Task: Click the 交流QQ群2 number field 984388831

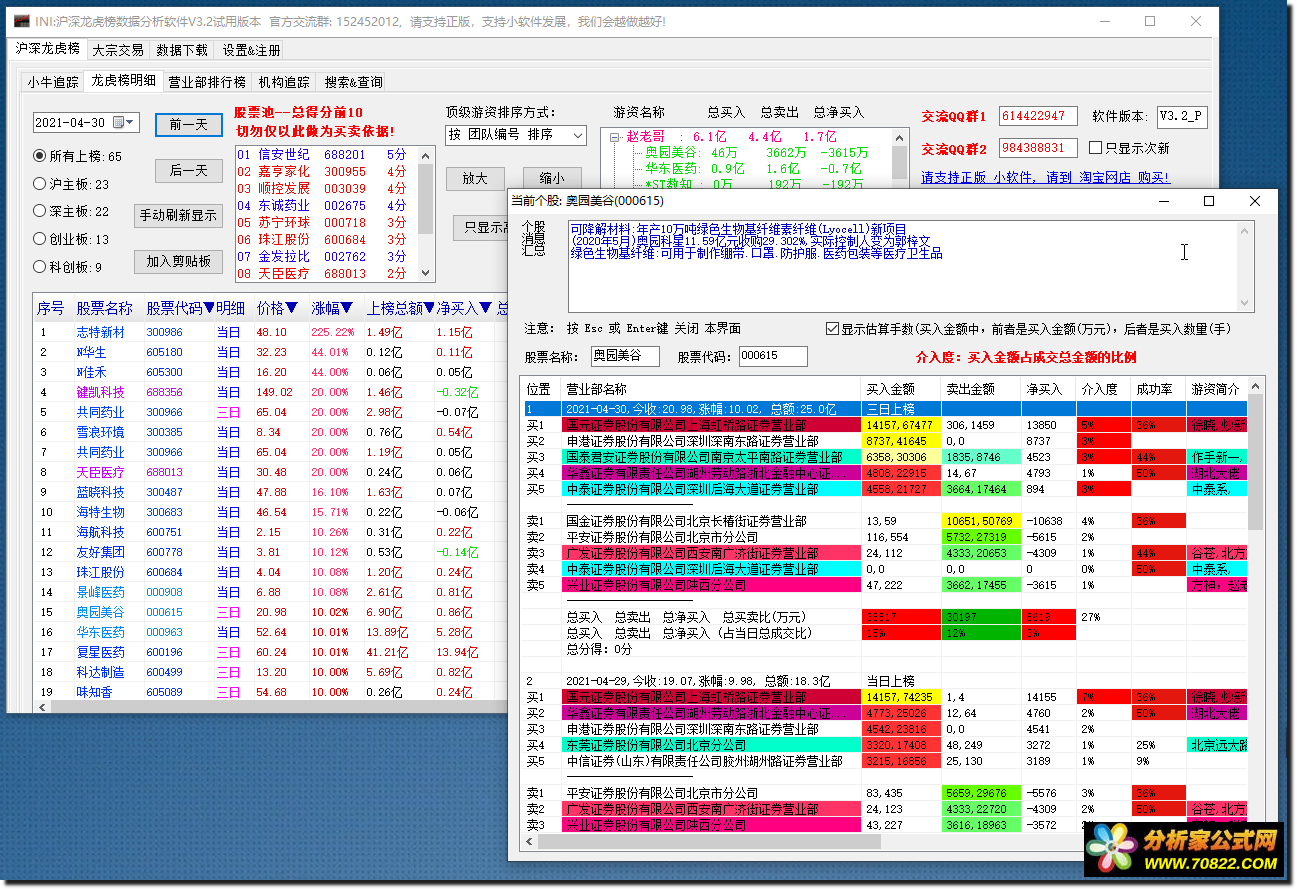Action: pos(1038,148)
